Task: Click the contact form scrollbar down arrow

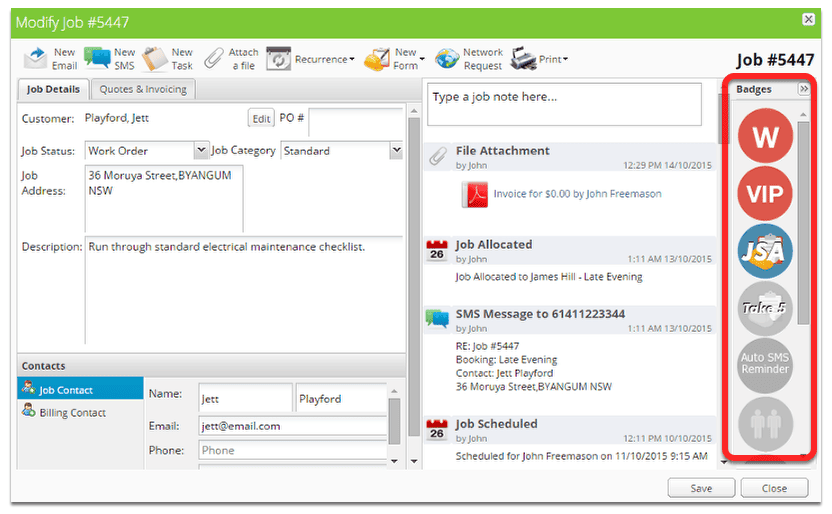Action: click(x=394, y=461)
